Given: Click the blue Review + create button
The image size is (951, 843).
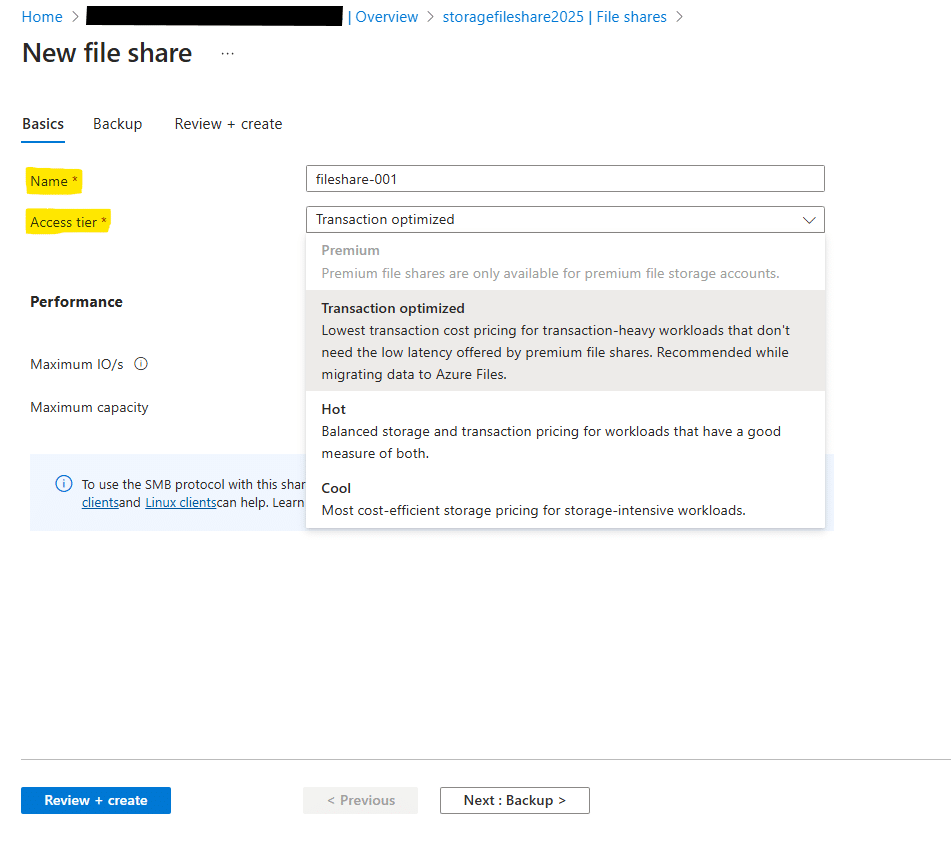Looking at the screenshot, I should coord(96,800).
